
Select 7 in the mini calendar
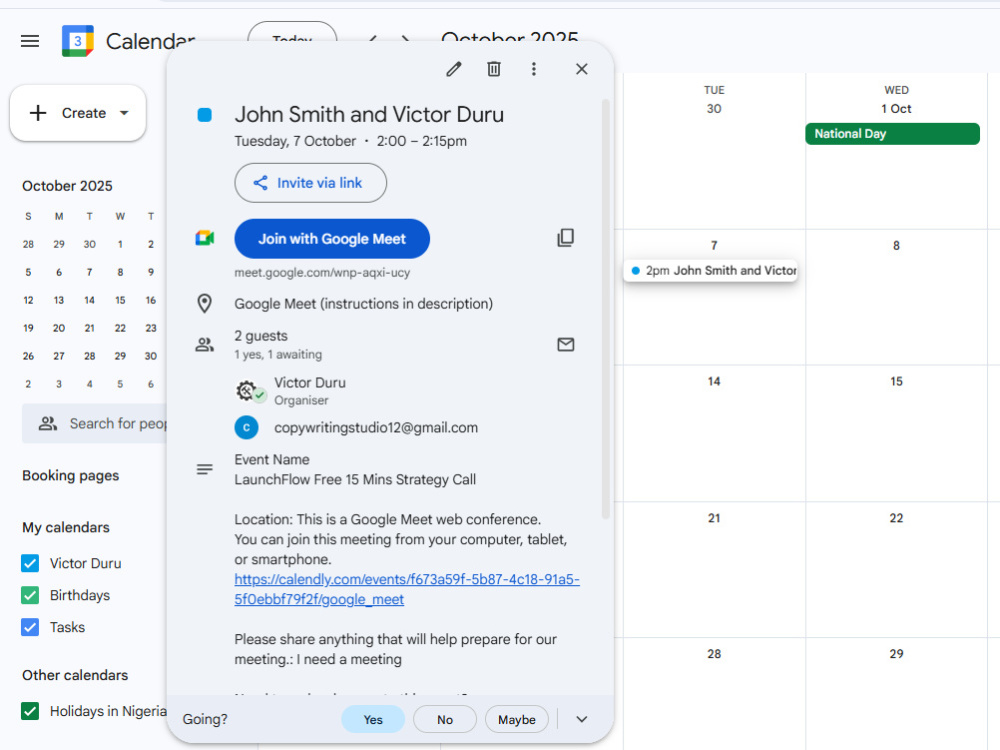click(x=89, y=272)
